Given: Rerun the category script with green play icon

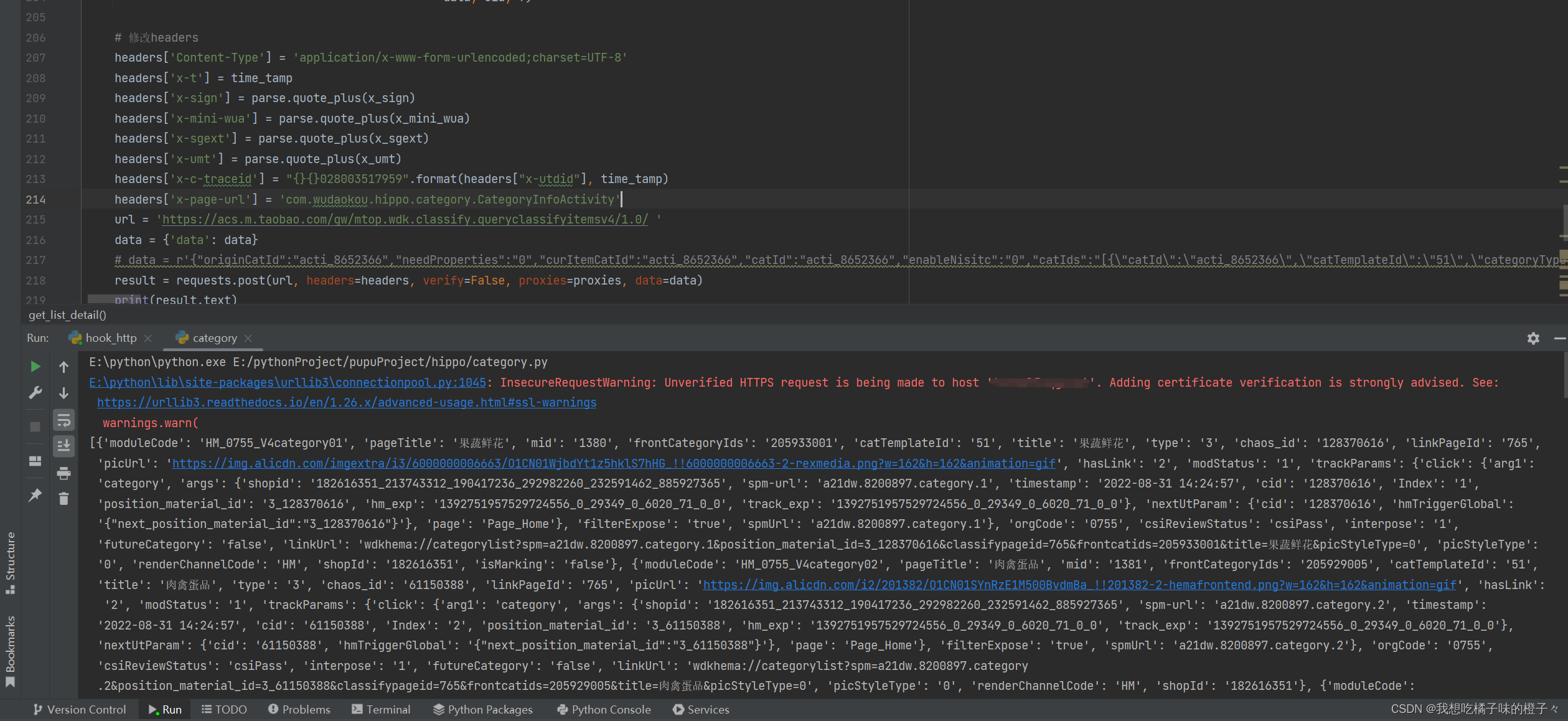Looking at the screenshot, I should click(35, 367).
